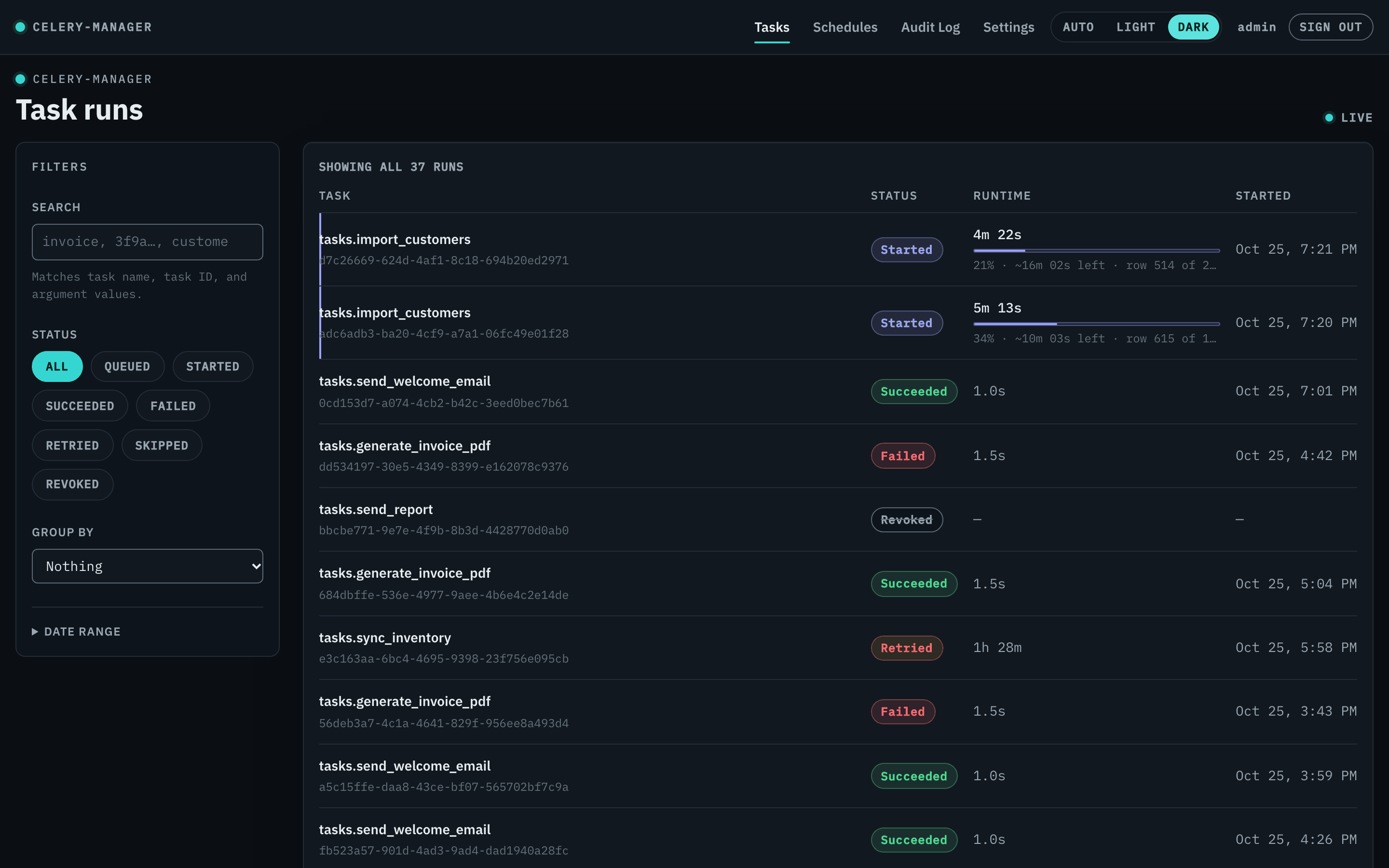Click the teal logo dot in top navbar

(20, 27)
